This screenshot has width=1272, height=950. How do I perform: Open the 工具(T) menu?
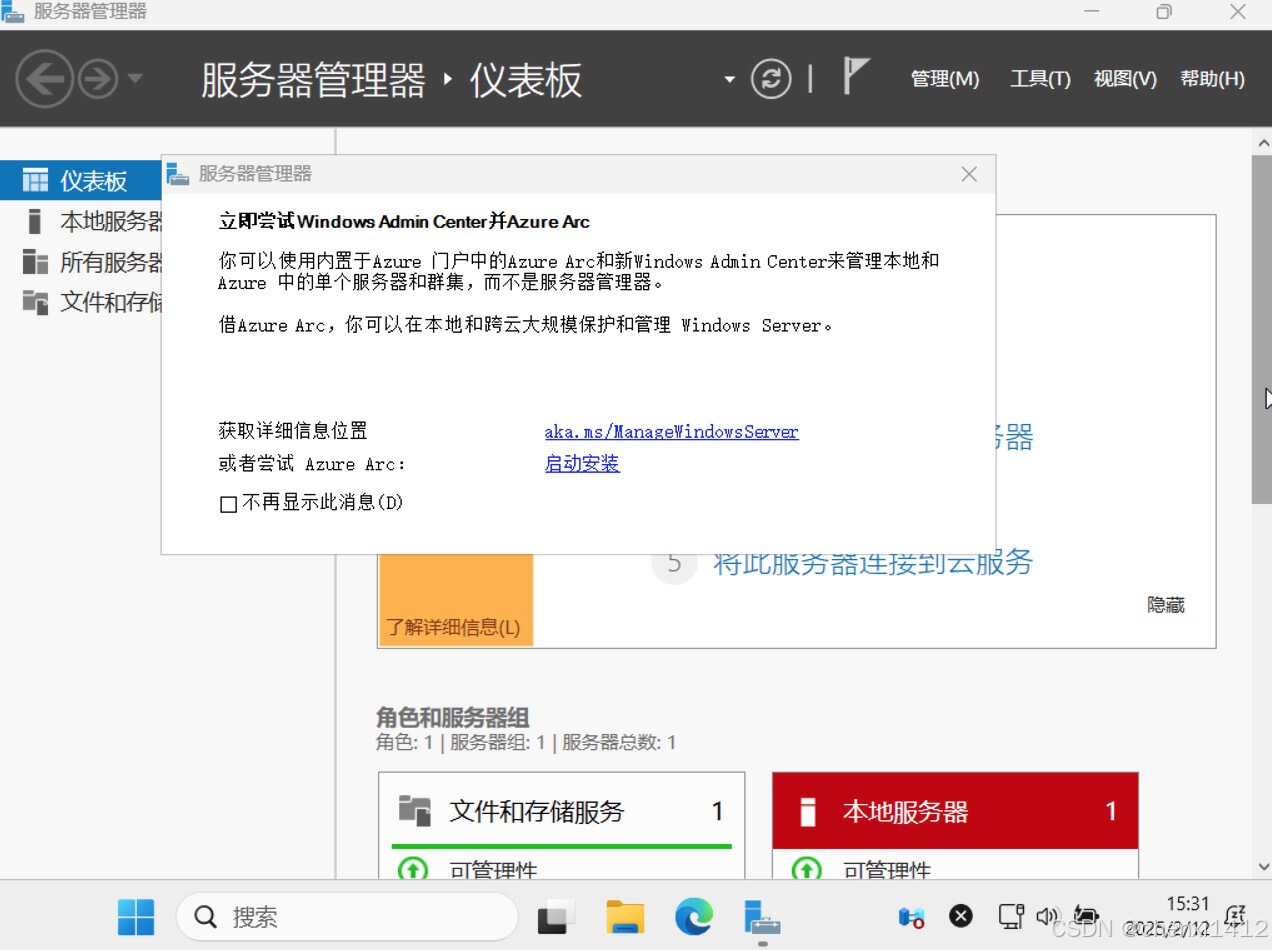pos(1040,79)
